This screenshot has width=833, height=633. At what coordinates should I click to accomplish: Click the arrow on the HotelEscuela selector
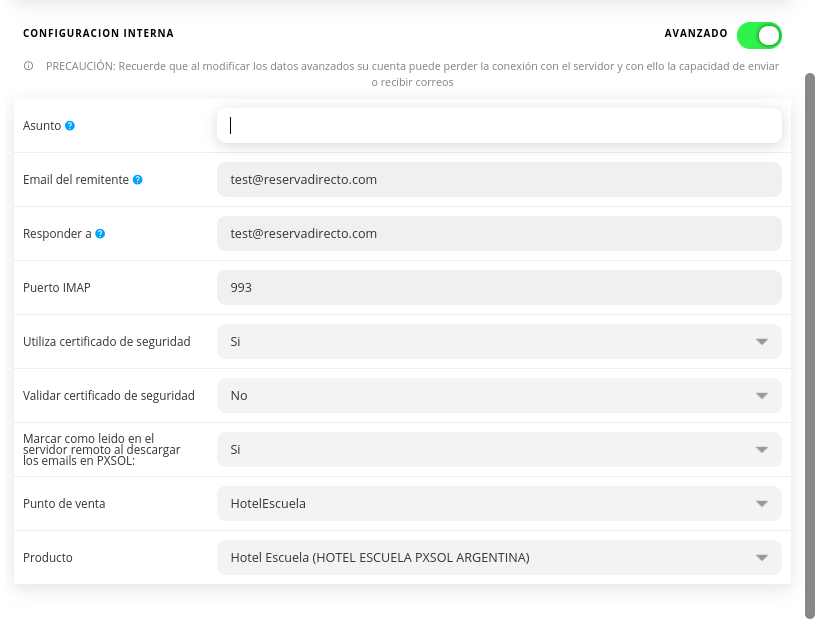tap(762, 504)
